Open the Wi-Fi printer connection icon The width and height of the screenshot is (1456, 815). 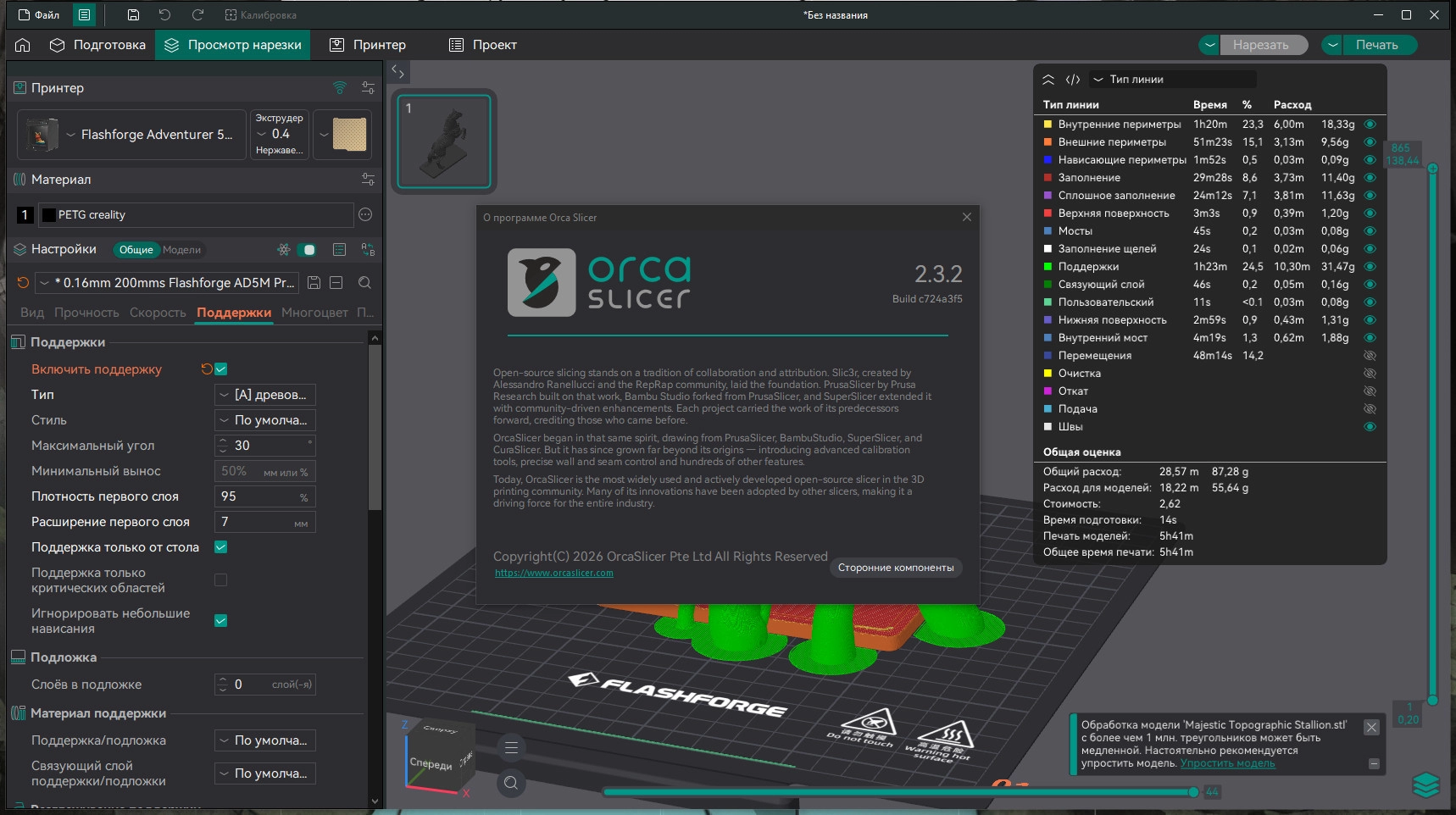(340, 88)
